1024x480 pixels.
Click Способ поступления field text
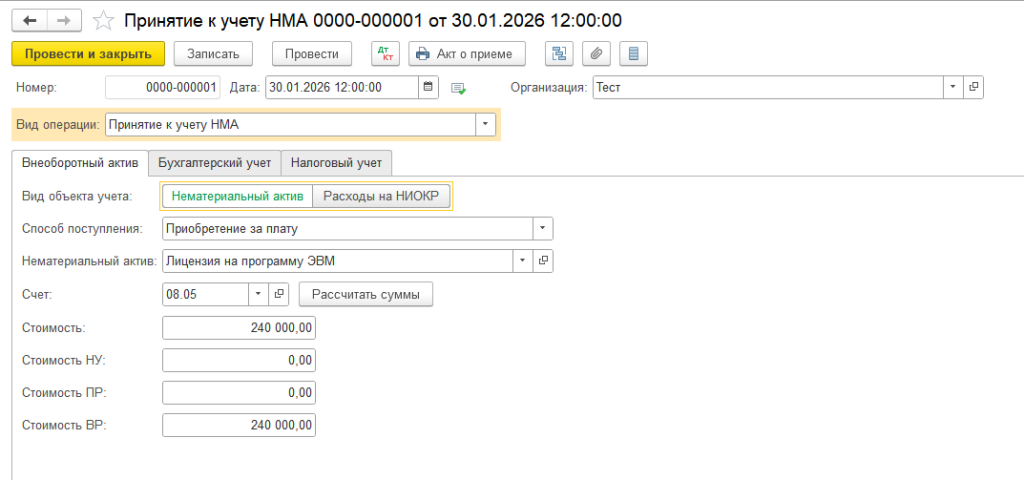(348, 228)
